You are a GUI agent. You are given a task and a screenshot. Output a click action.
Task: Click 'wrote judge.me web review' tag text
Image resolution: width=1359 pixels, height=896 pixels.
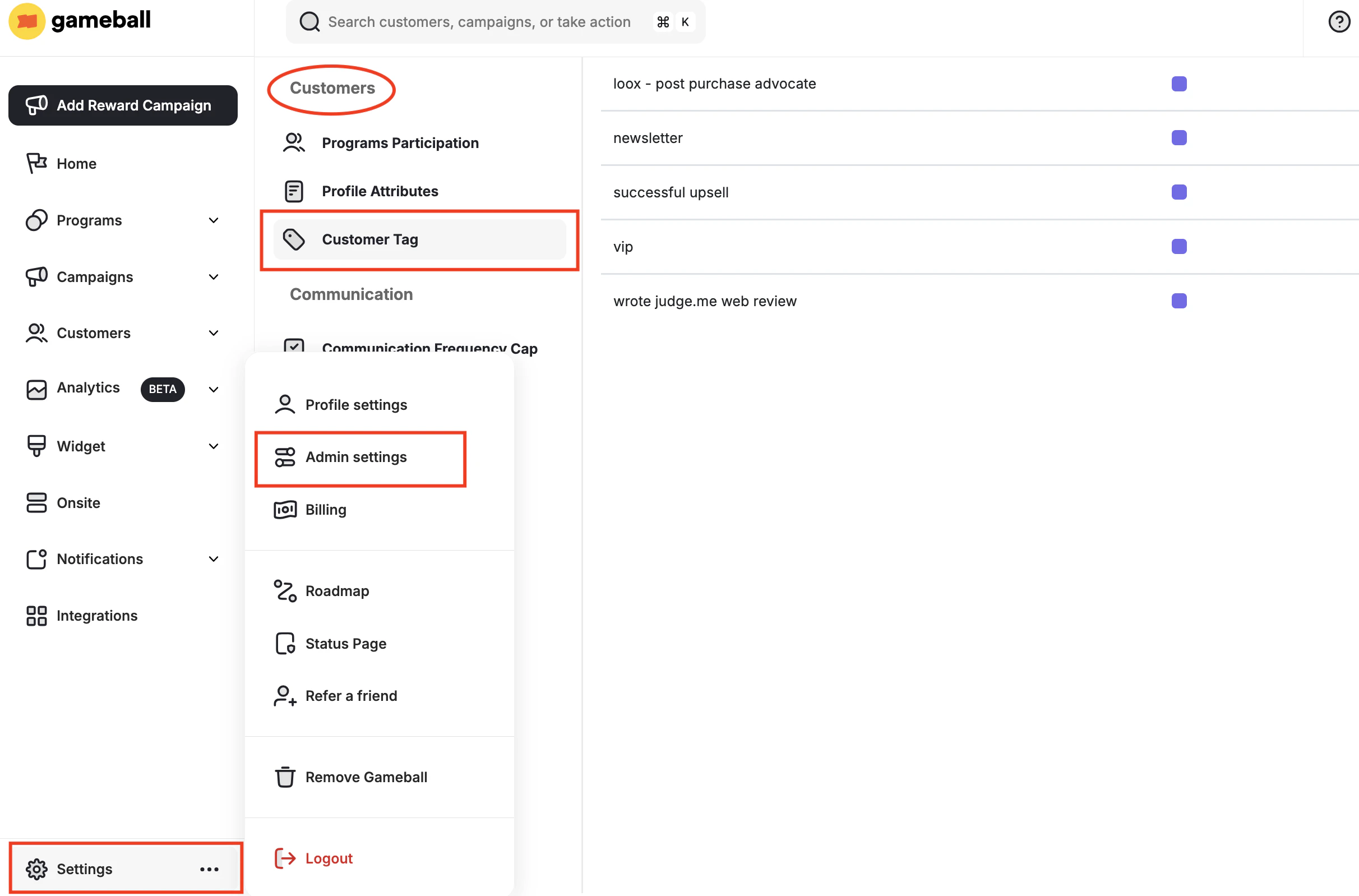point(704,301)
